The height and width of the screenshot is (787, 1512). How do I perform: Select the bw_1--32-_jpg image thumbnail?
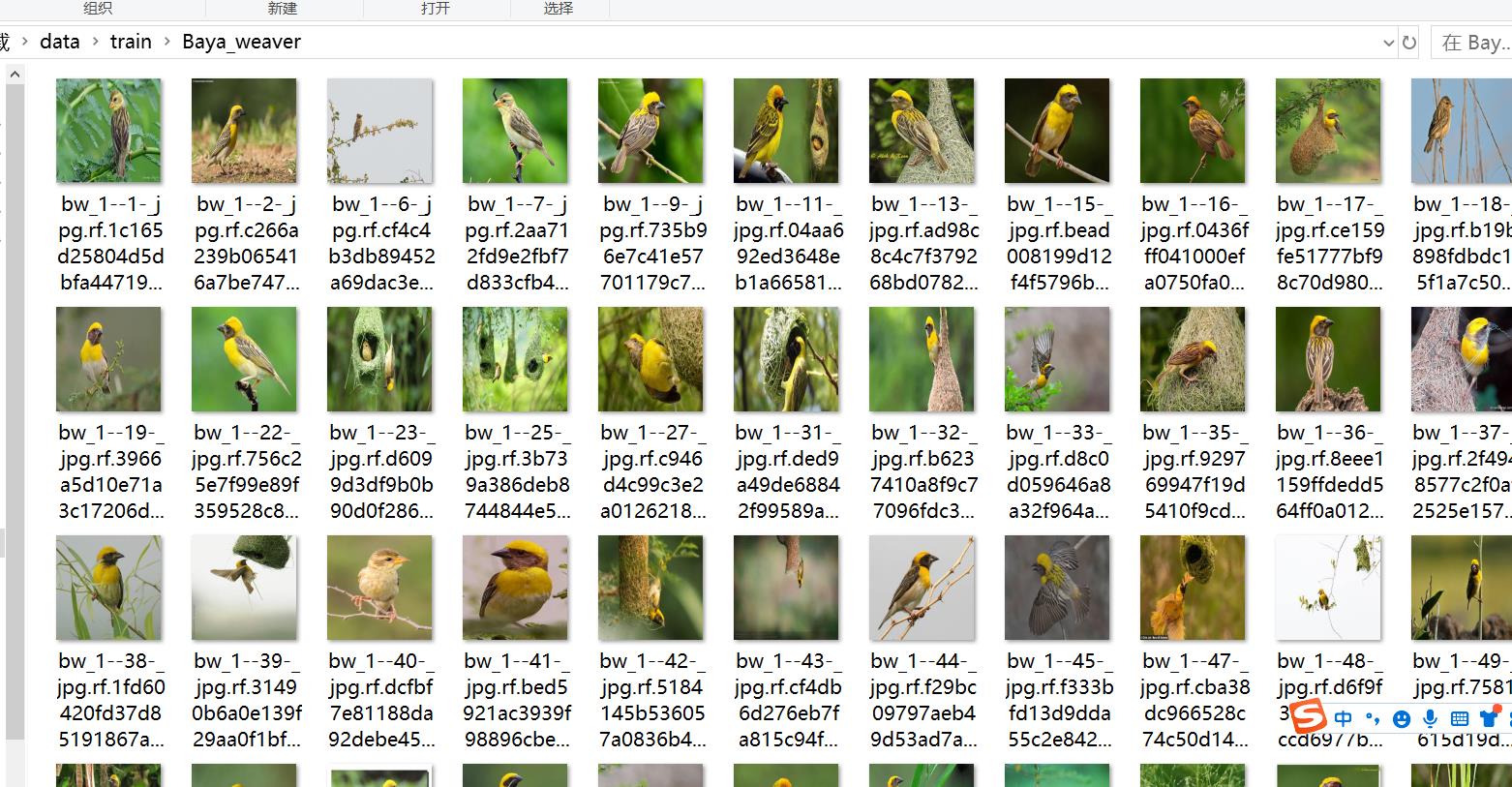click(x=922, y=359)
